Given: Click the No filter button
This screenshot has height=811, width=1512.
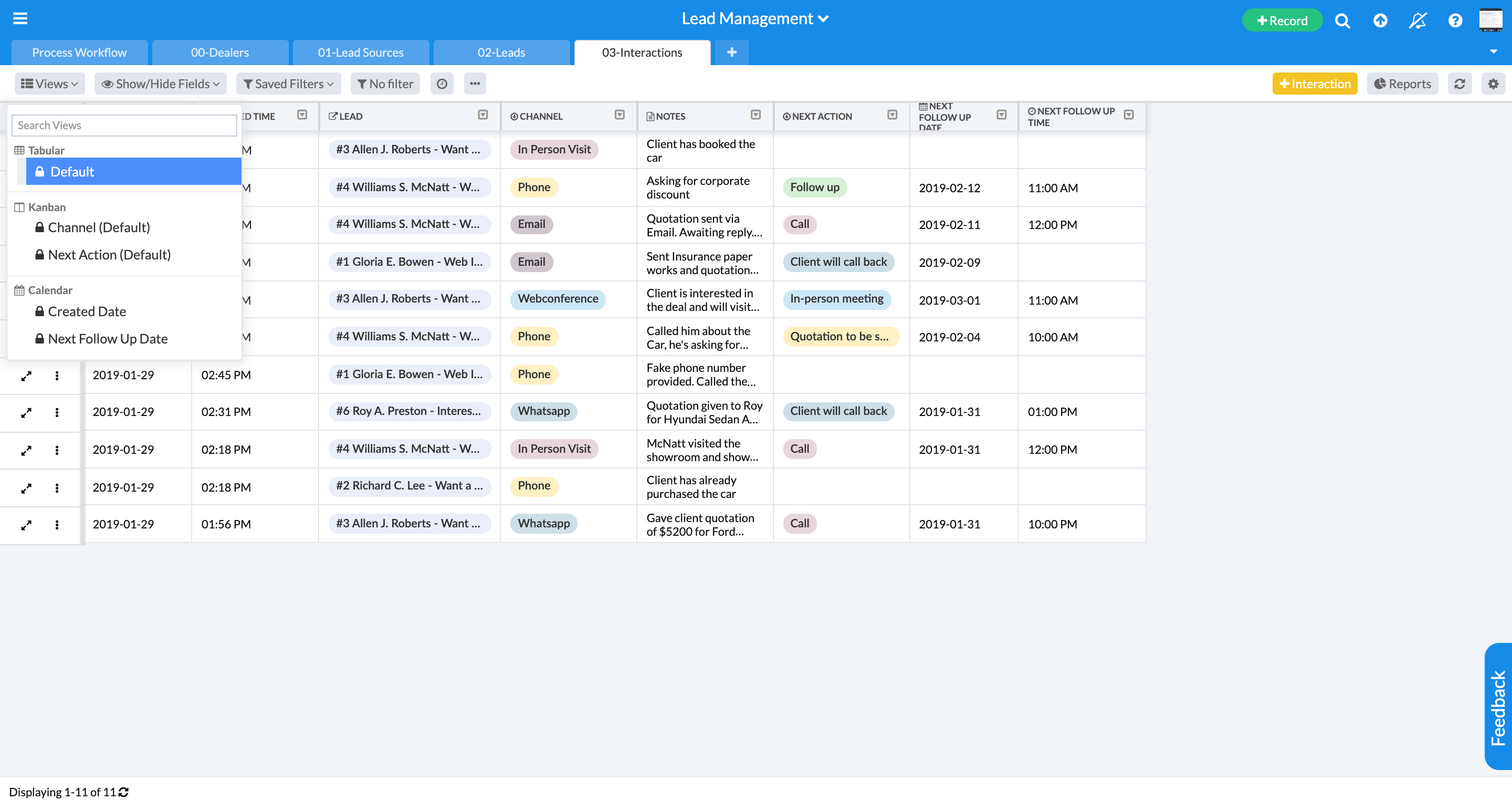Looking at the screenshot, I should [385, 84].
